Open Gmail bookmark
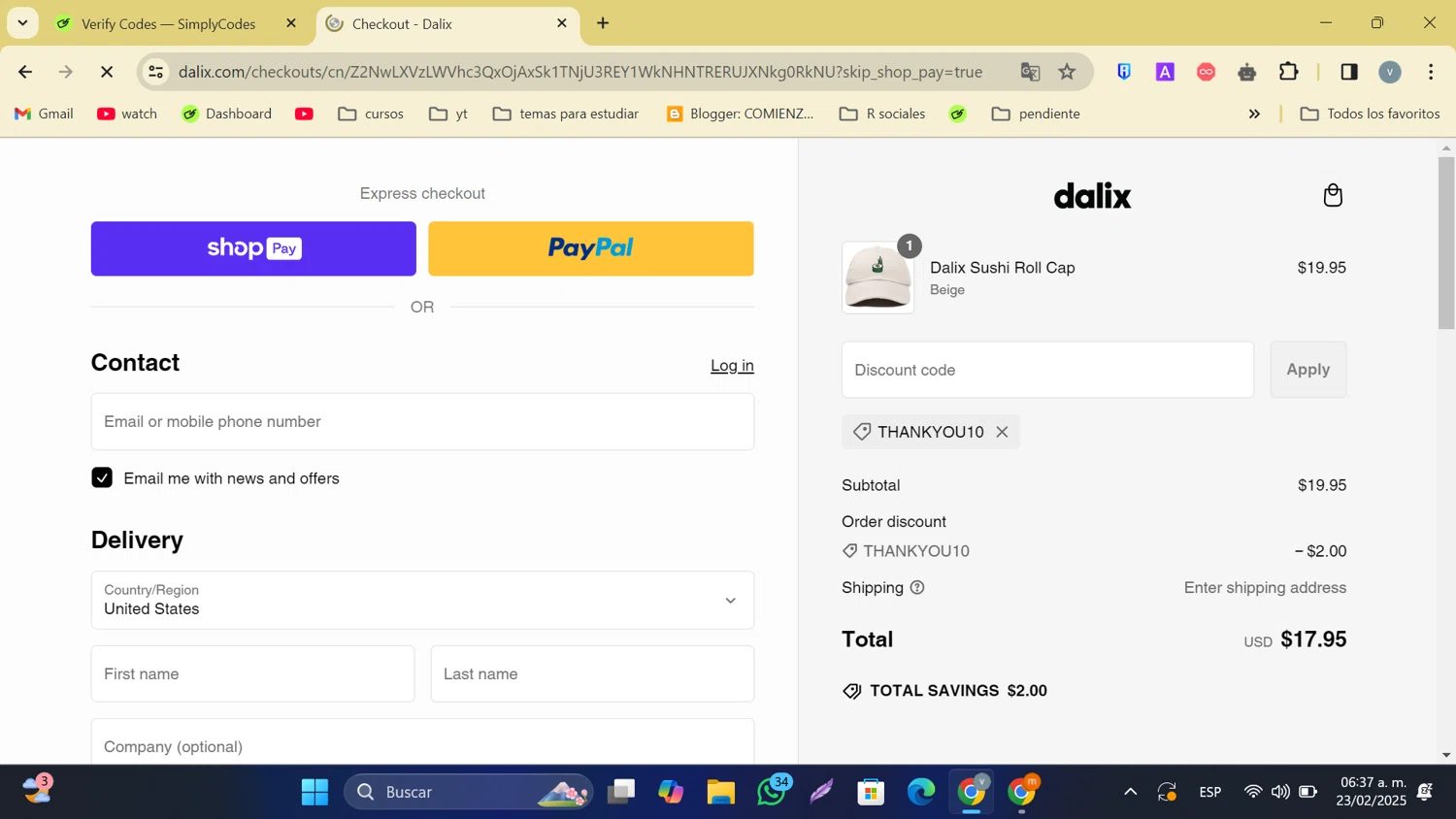1456x819 pixels. click(x=44, y=114)
